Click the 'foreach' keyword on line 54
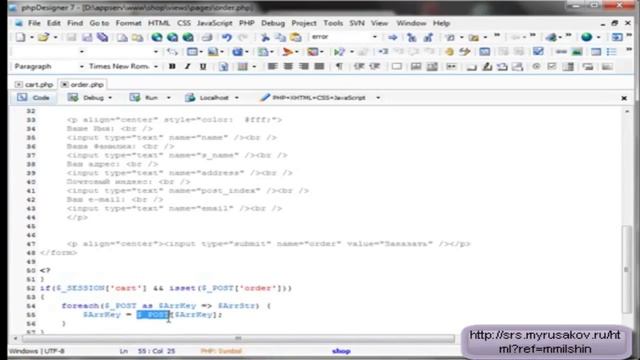This screenshot has width=640, height=360. (x=80, y=306)
